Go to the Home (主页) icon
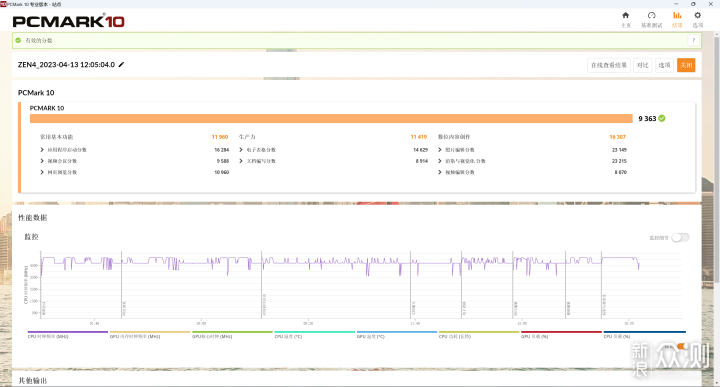Image resolution: width=720 pixels, height=387 pixels. click(x=625, y=16)
